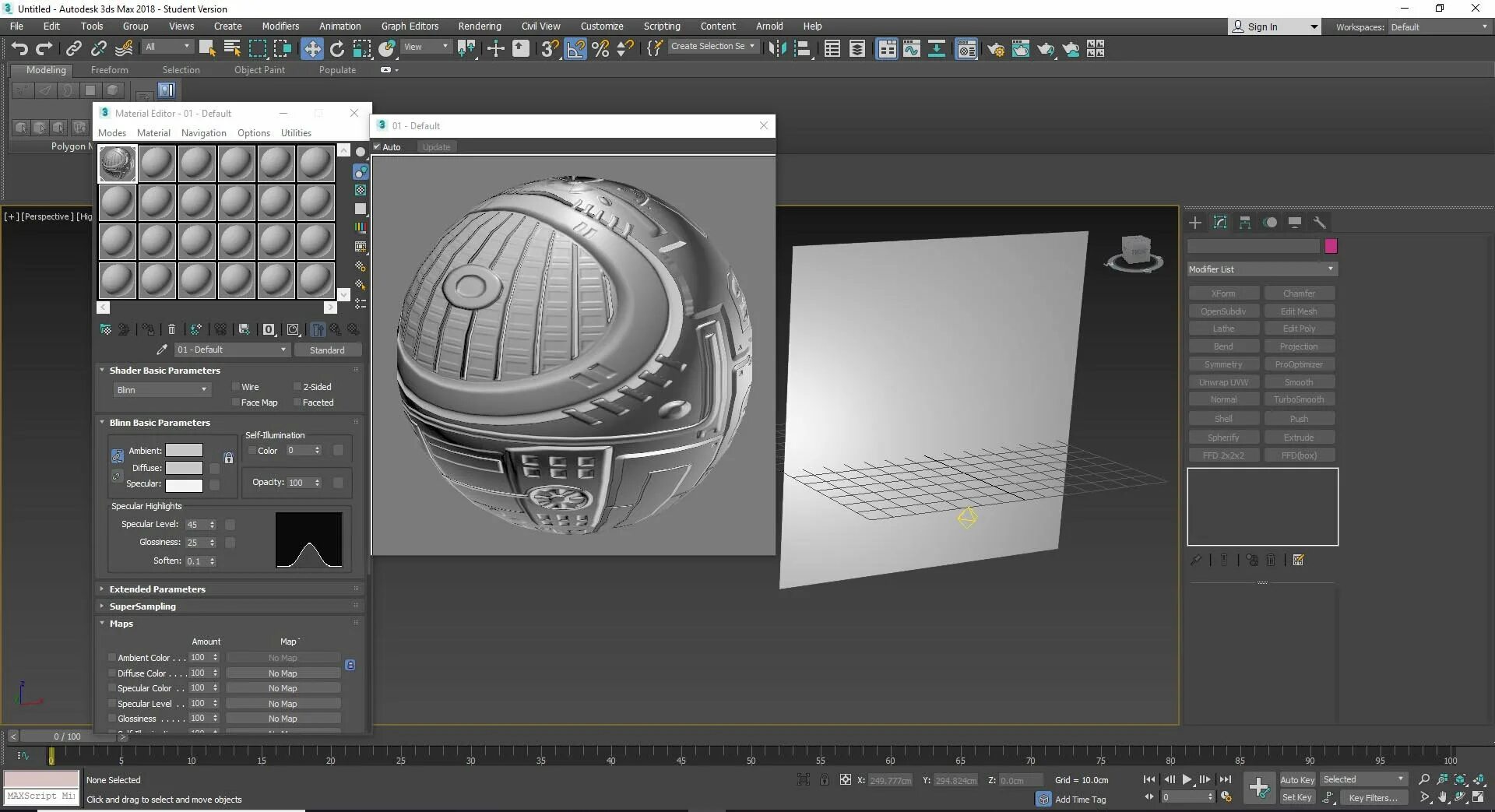Click the Mirror tool icon

(x=776, y=49)
